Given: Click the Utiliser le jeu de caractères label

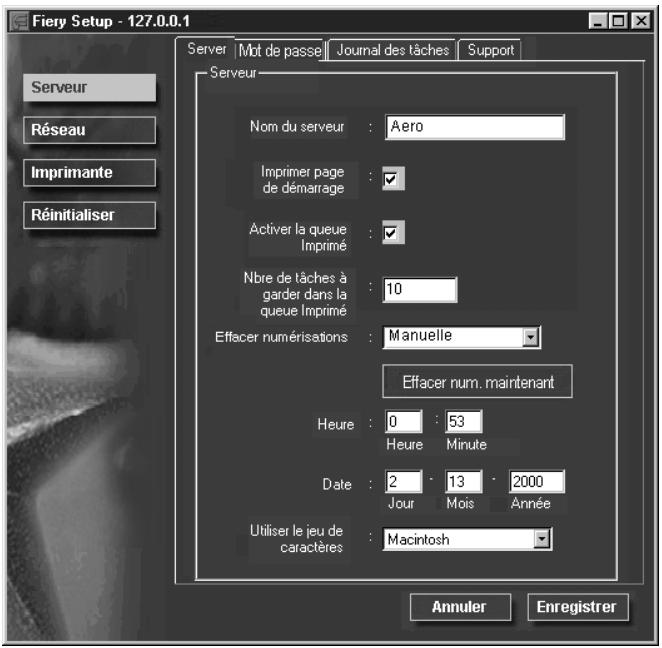Looking at the screenshot, I should (x=296, y=539).
